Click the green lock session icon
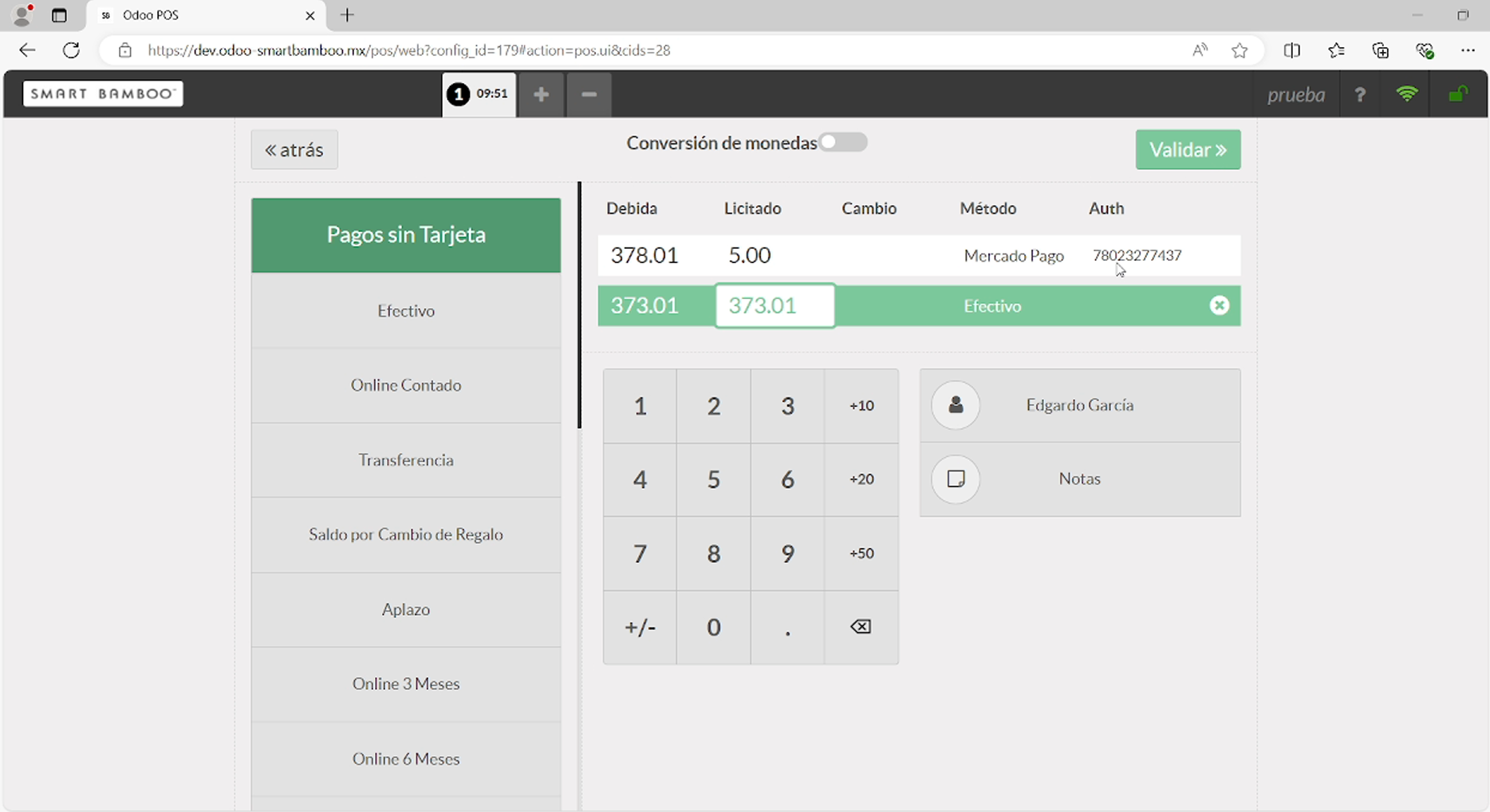Image resolution: width=1490 pixels, height=812 pixels. [x=1458, y=94]
